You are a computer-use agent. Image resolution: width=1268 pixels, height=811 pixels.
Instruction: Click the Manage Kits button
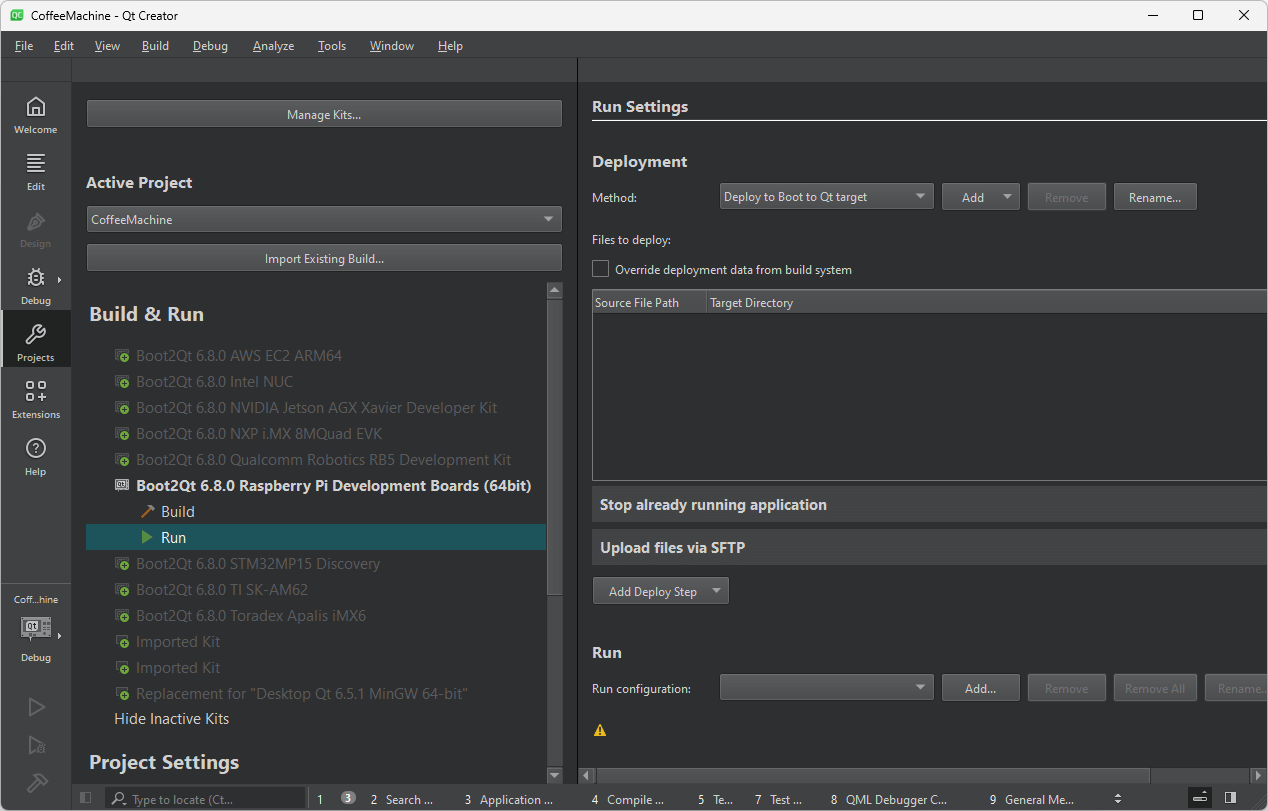tap(324, 114)
